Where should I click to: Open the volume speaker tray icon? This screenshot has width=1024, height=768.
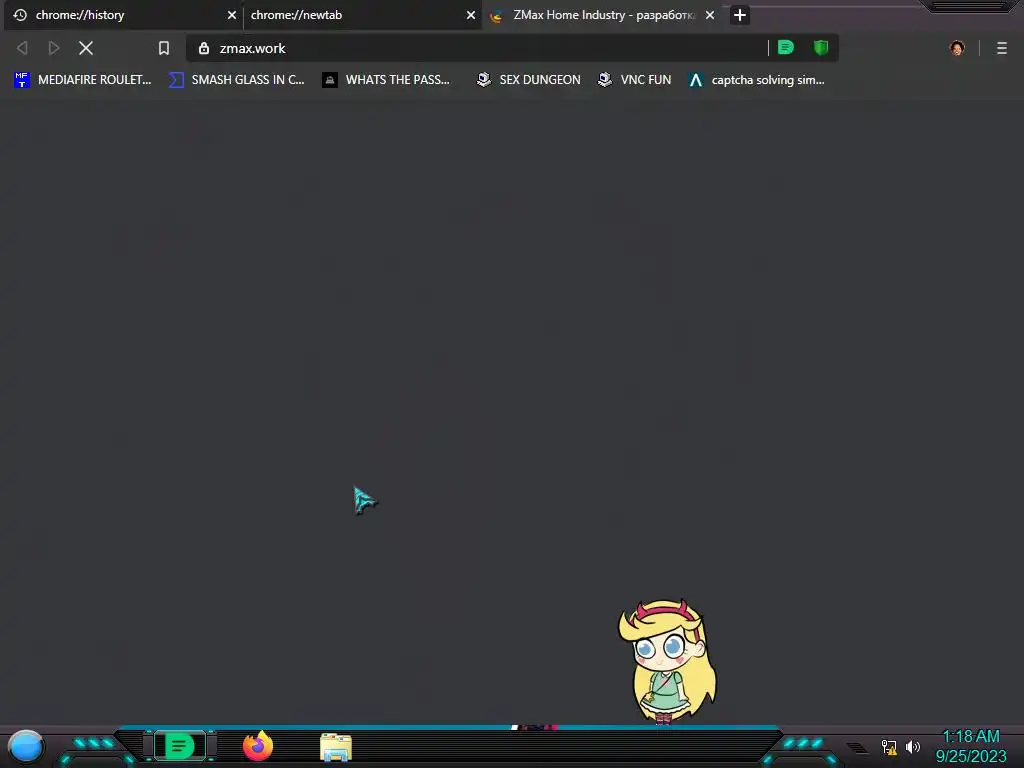click(912, 746)
